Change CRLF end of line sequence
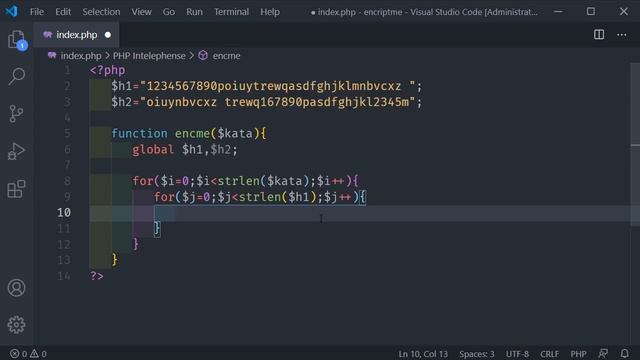Viewport: 640px width, 360px height. (x=549, y=353)
